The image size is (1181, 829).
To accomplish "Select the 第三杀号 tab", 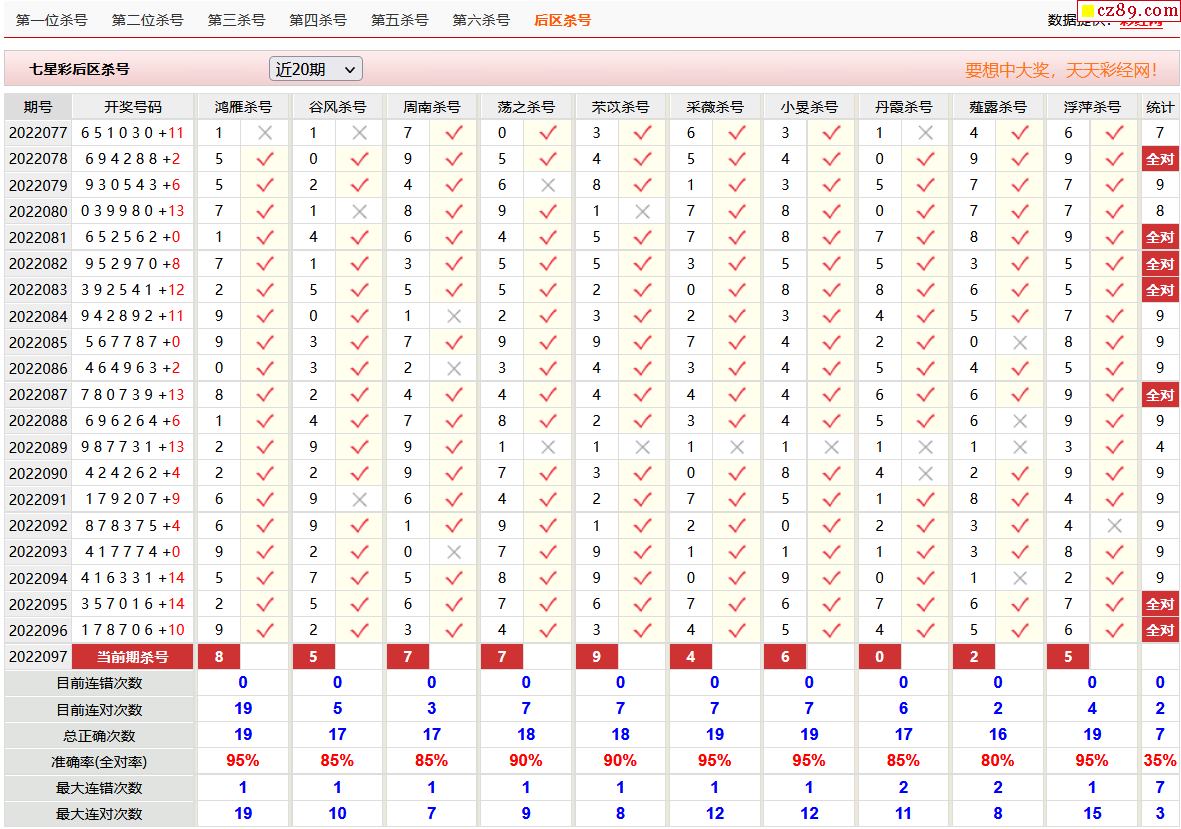I will tap(237, 20).
